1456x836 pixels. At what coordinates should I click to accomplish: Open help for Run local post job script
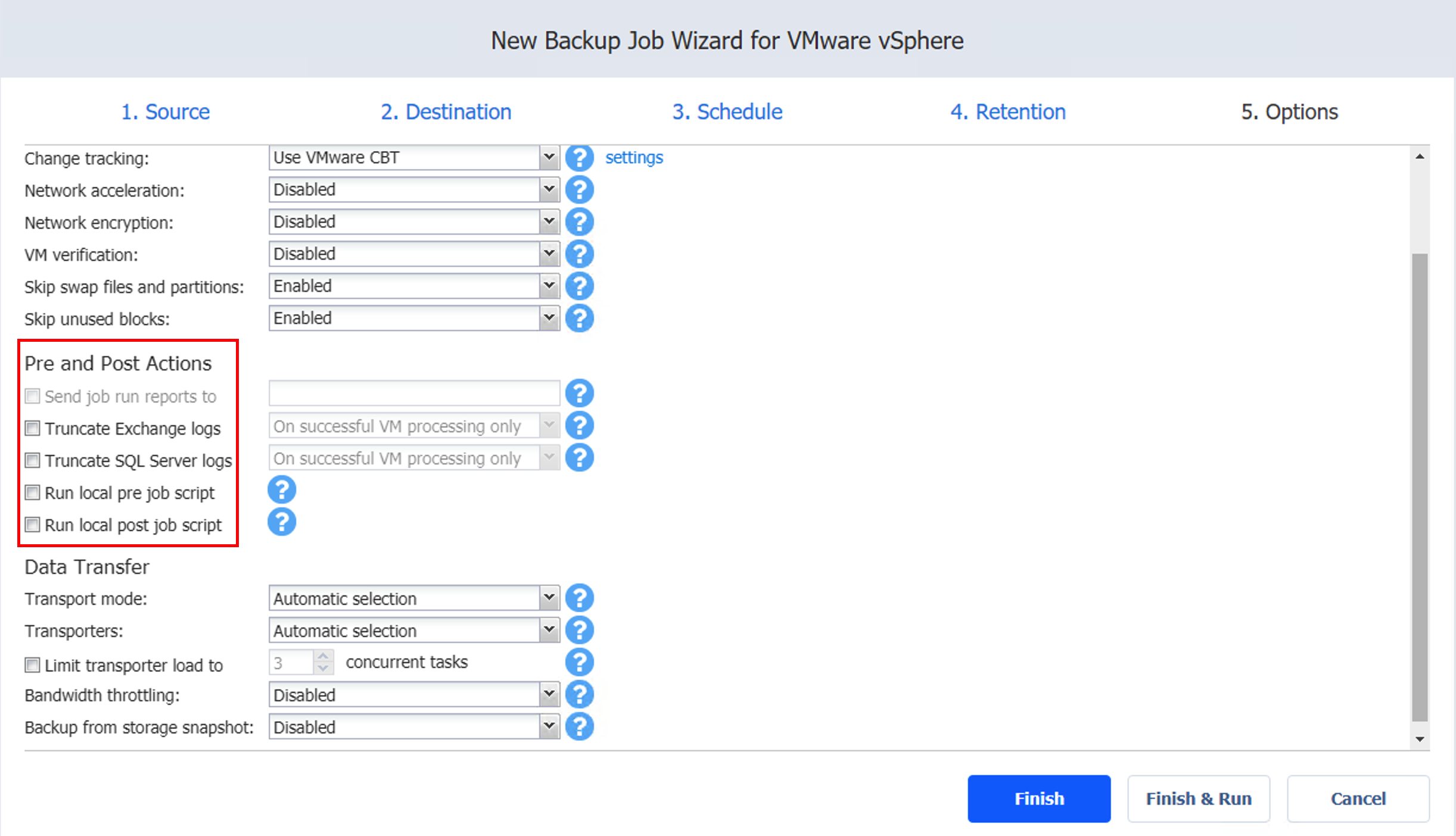tap(282, 522)
